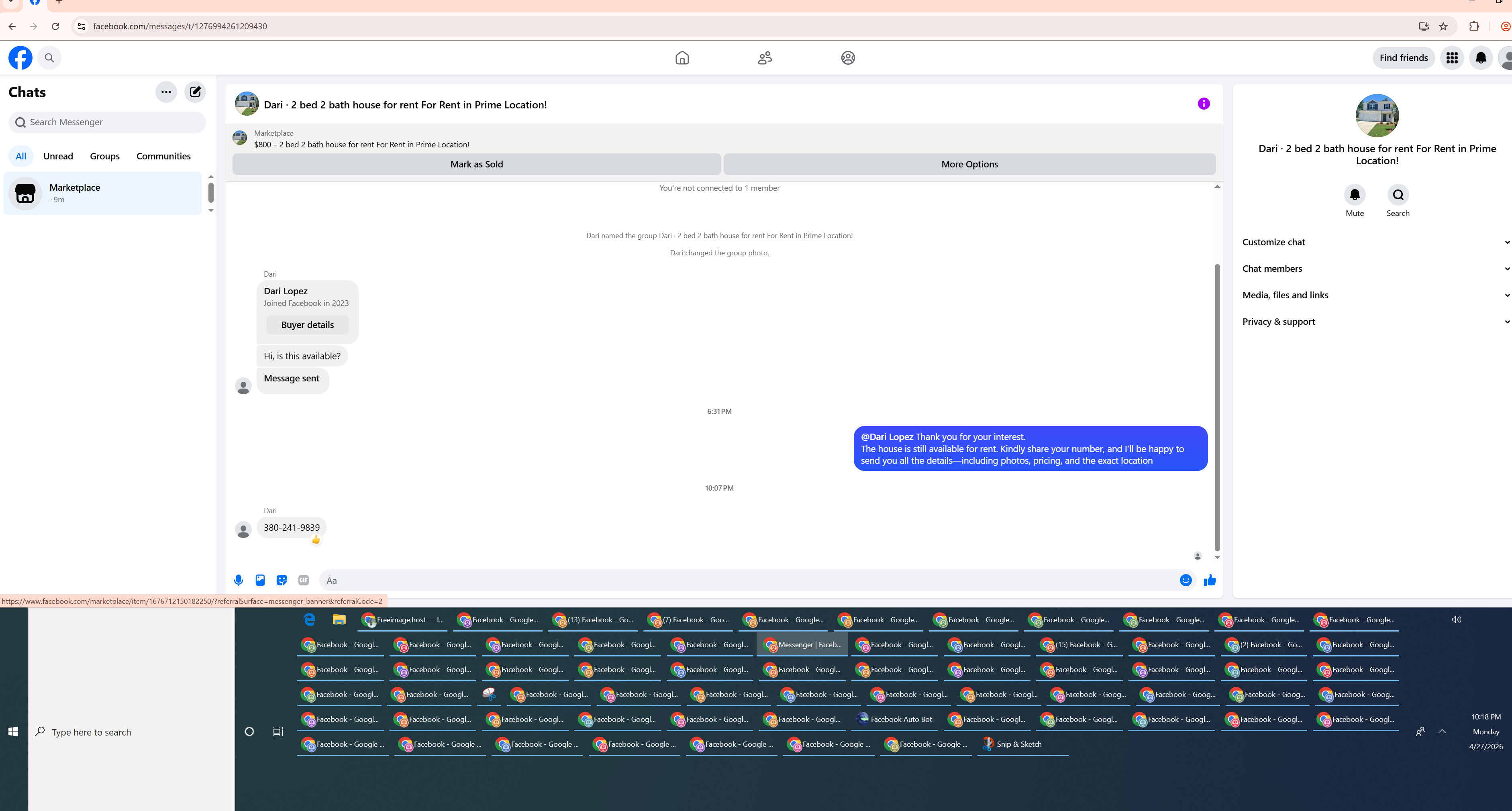Open Facebook search magnifier icon
The height and width of the screenshot is (811, 1512).
click(49, 57)
